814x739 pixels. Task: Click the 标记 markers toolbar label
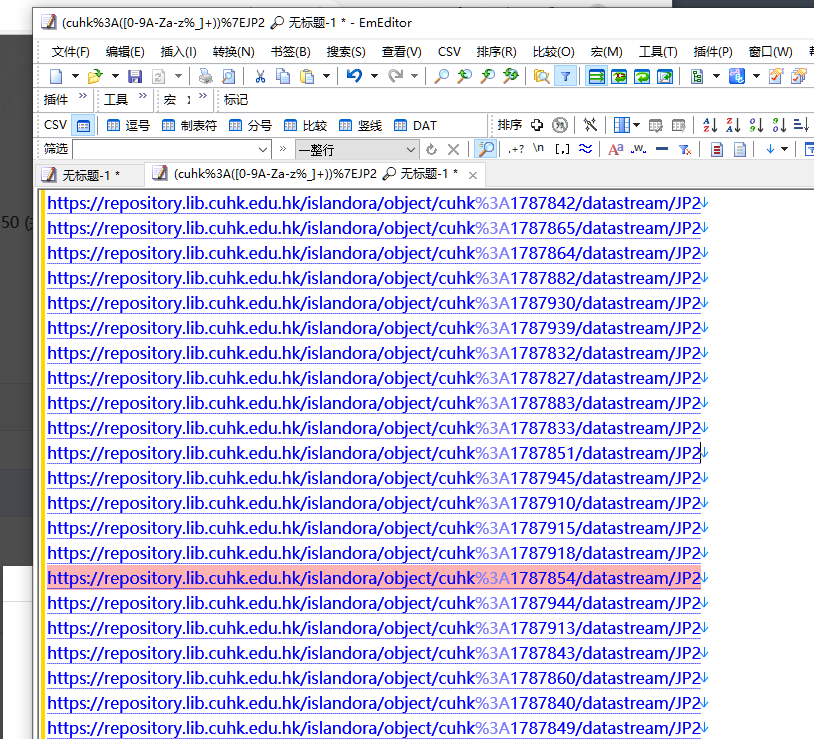(236, 100)
